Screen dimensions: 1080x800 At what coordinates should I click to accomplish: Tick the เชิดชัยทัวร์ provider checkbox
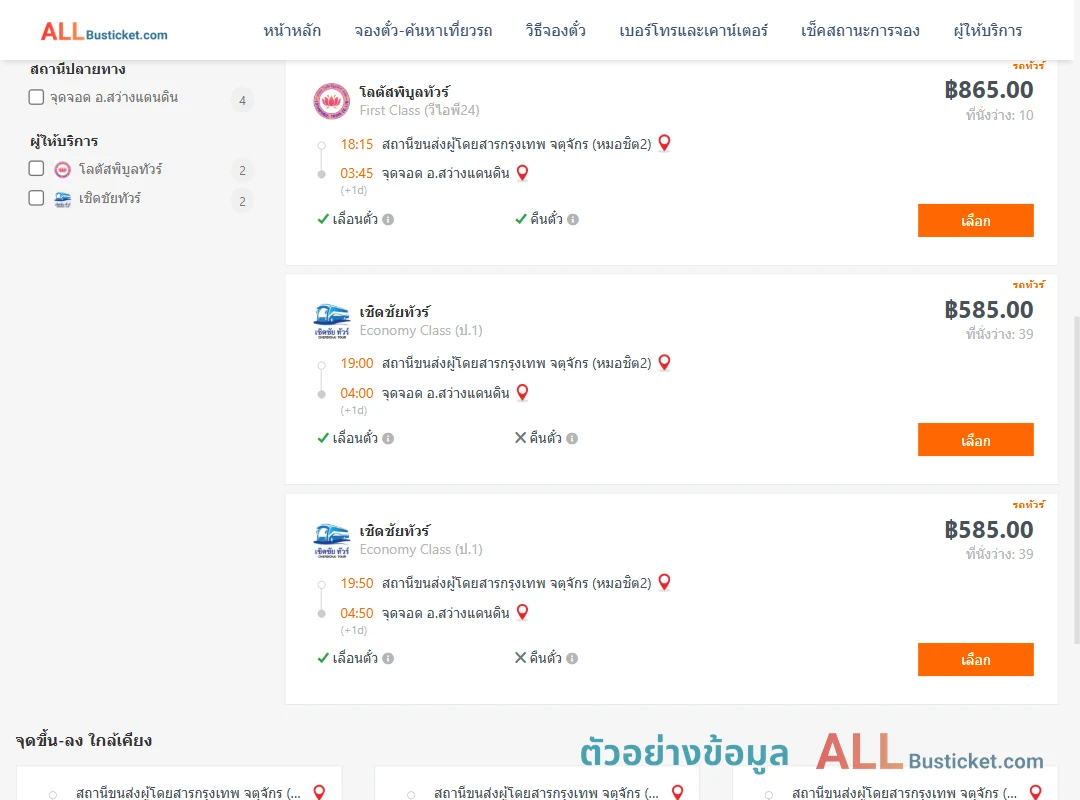36,198
